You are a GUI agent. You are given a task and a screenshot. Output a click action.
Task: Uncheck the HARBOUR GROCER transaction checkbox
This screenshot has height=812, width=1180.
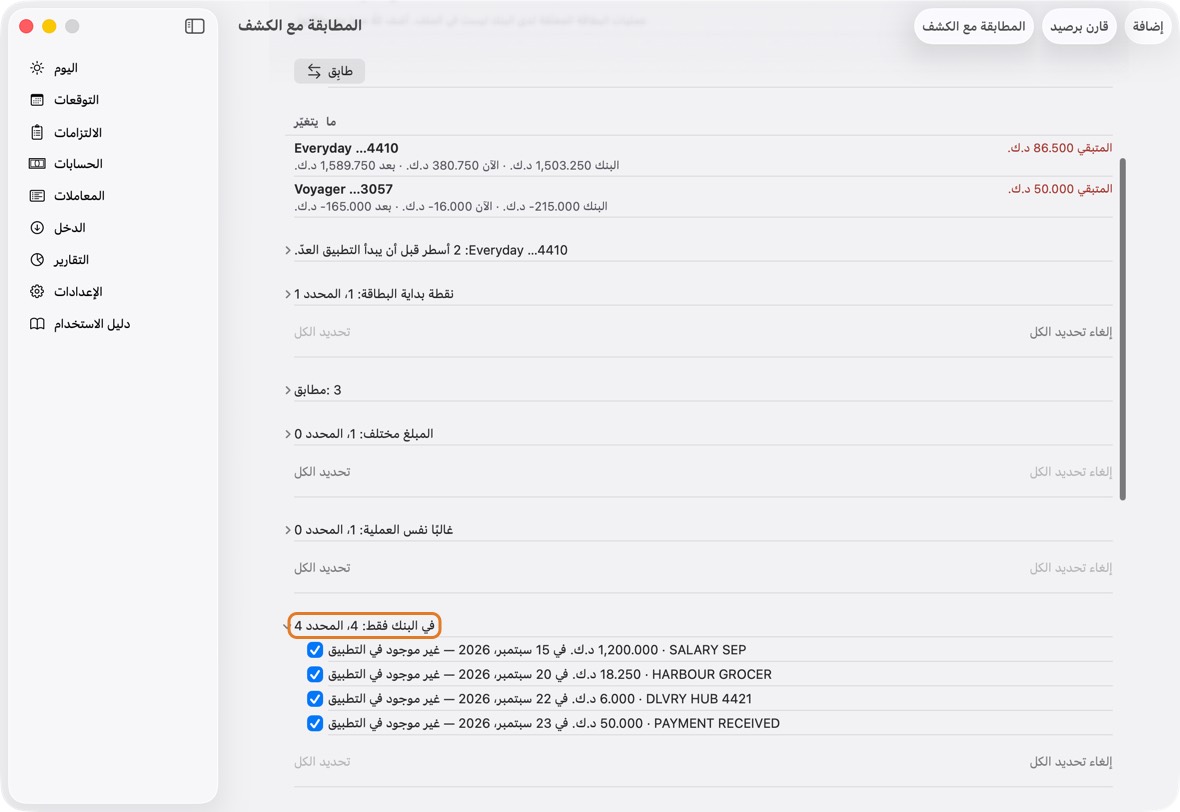315,674
